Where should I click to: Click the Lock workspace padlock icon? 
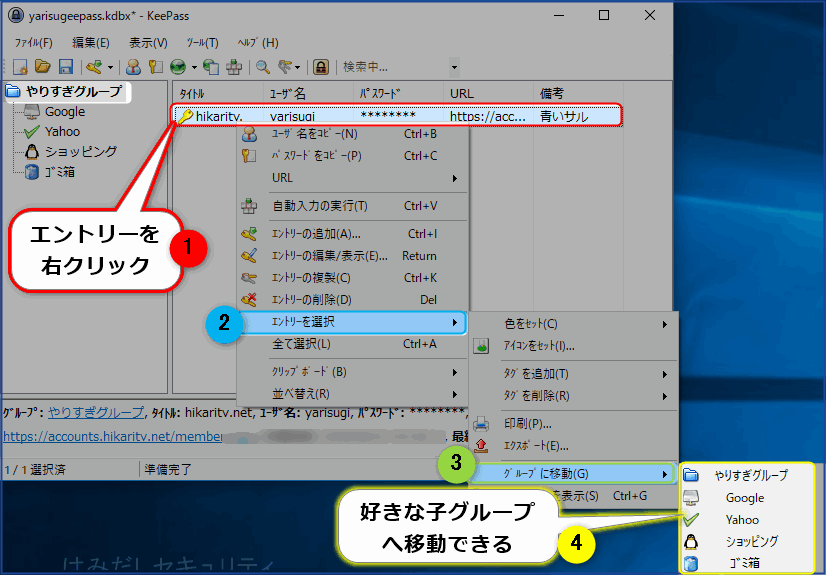[x=321, y=67]
